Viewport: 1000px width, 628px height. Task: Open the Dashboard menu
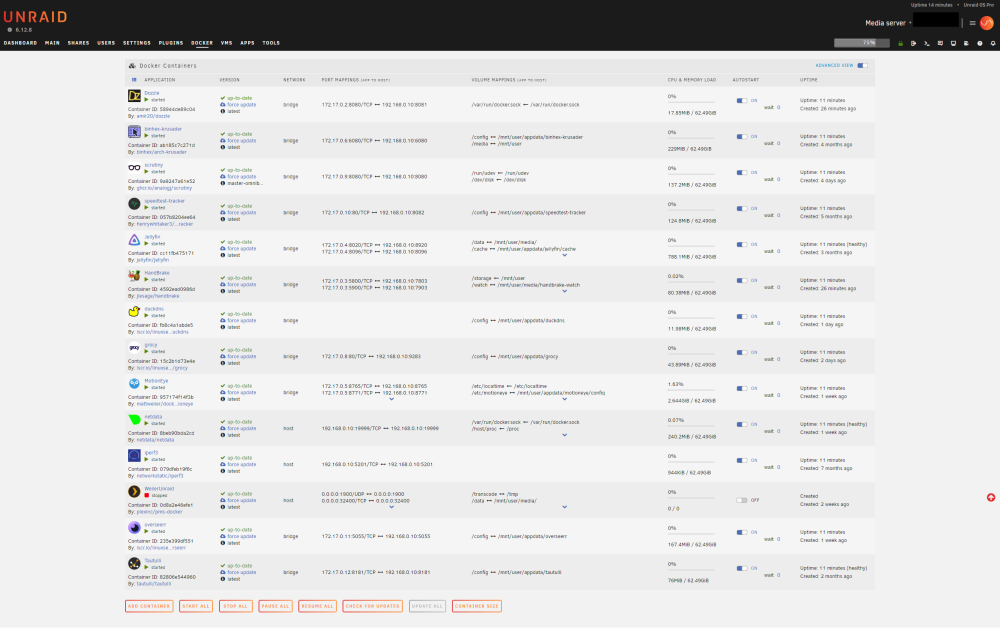coord(20,43)
